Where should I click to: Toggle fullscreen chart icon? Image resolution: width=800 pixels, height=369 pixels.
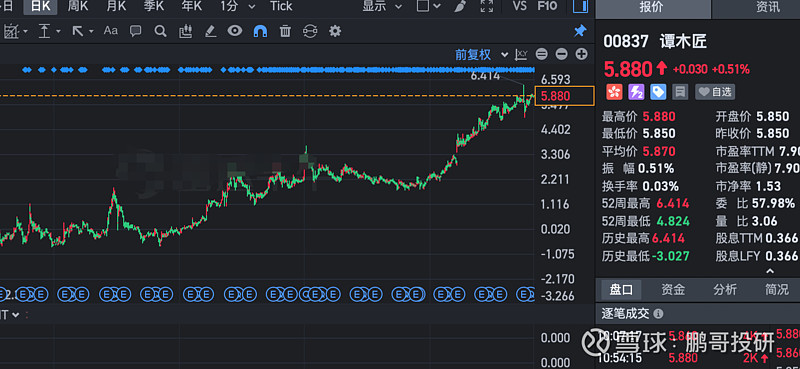(487, 7)
